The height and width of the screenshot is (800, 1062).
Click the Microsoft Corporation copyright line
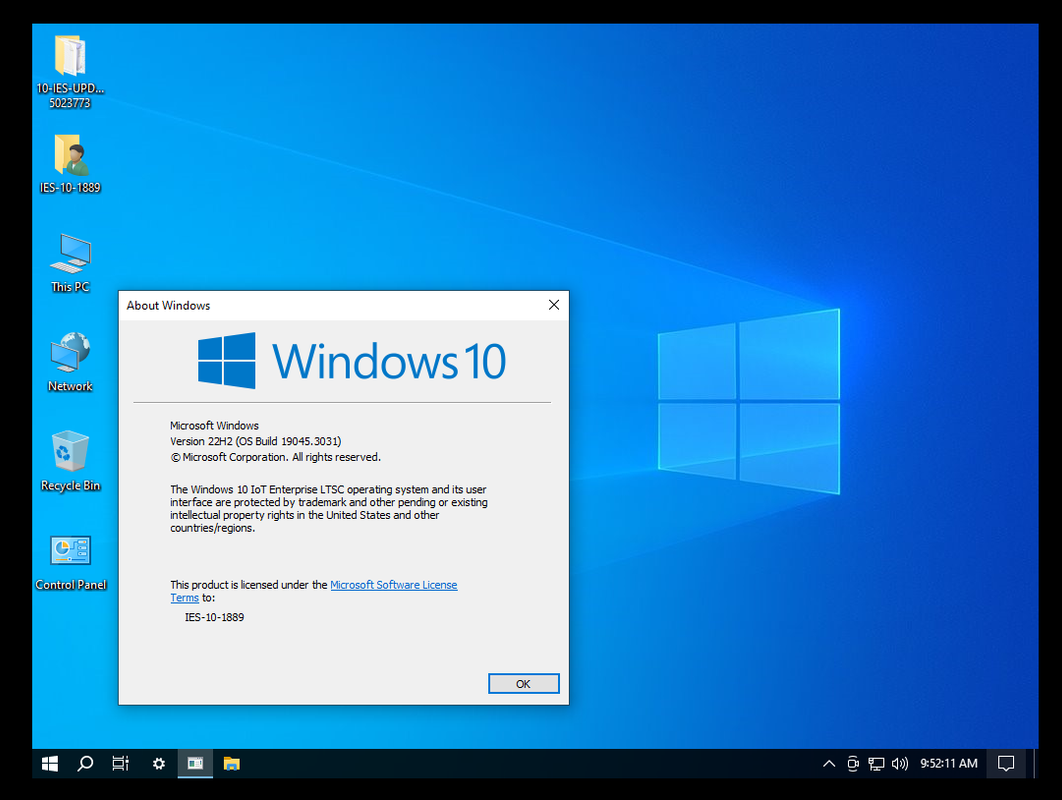pos(276,457)
